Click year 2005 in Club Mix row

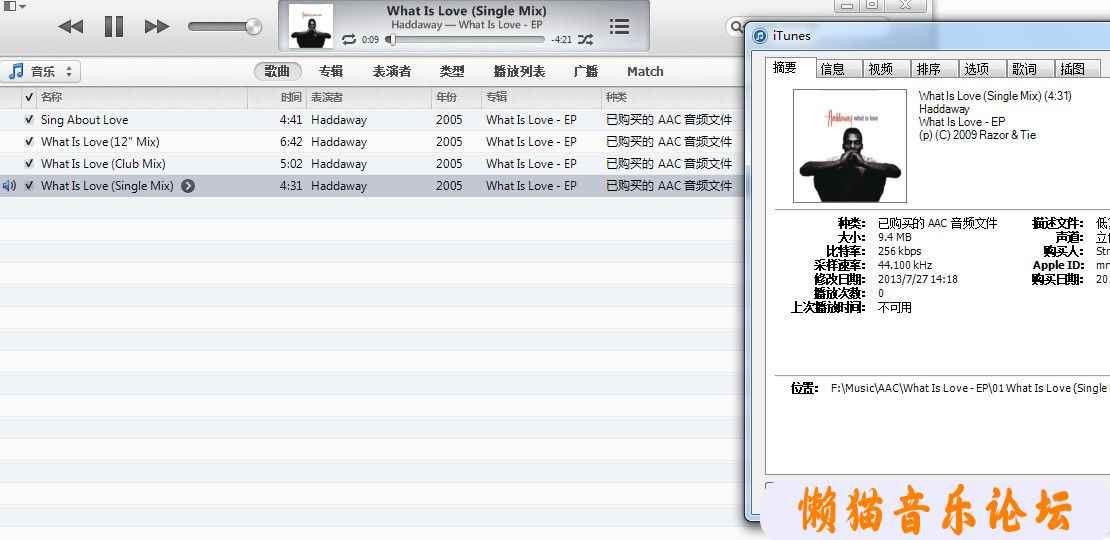coord(449,163)
